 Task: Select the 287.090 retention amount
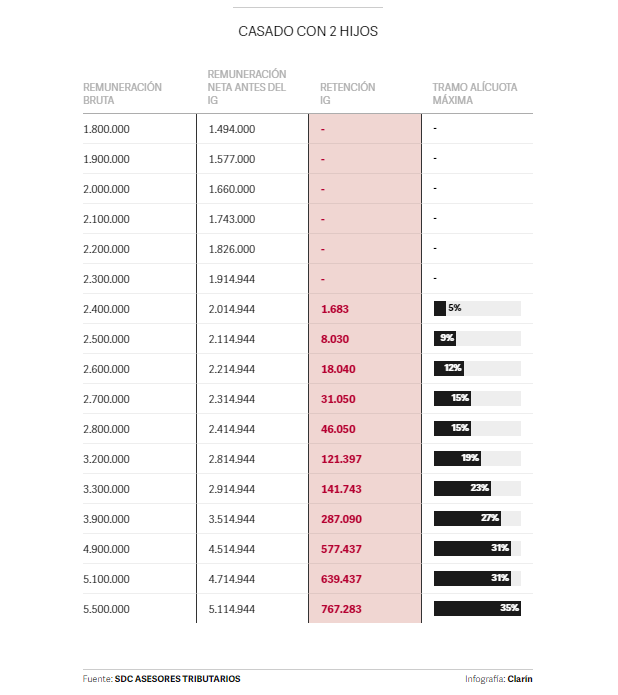[341, 519]
